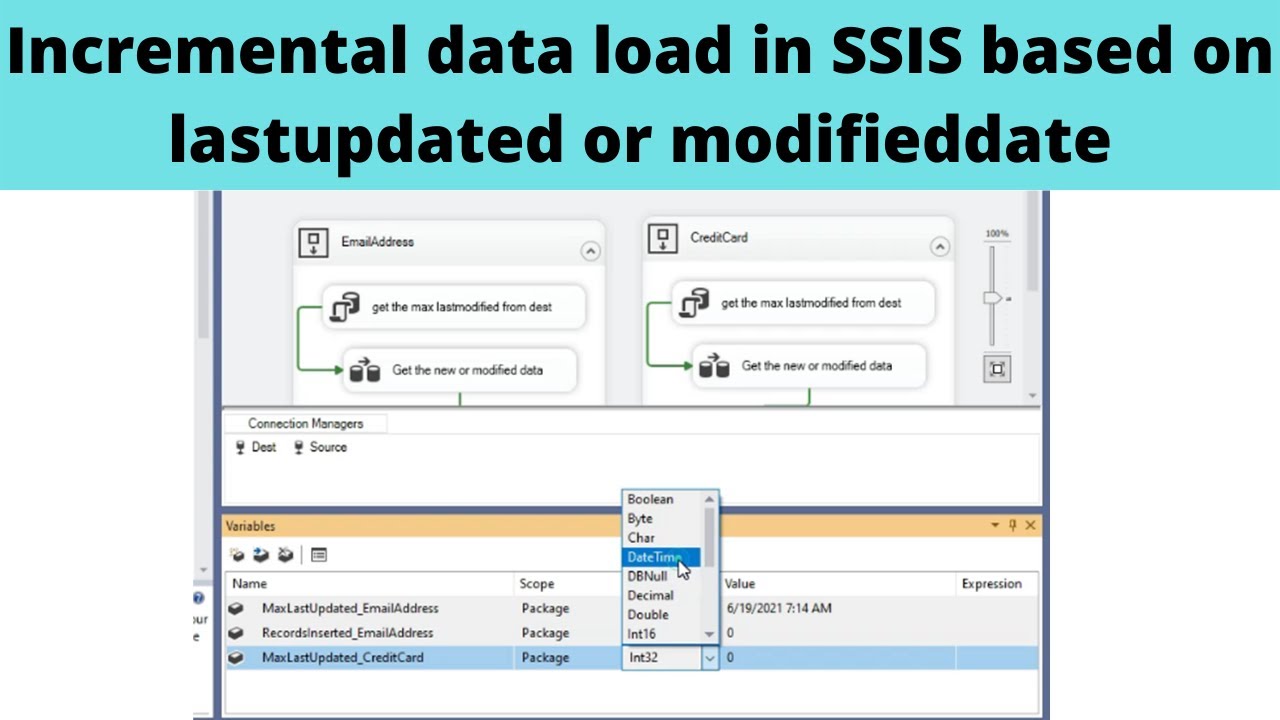Select EmailAddress 'Get the new or modified data' task

tap(460, 370)
